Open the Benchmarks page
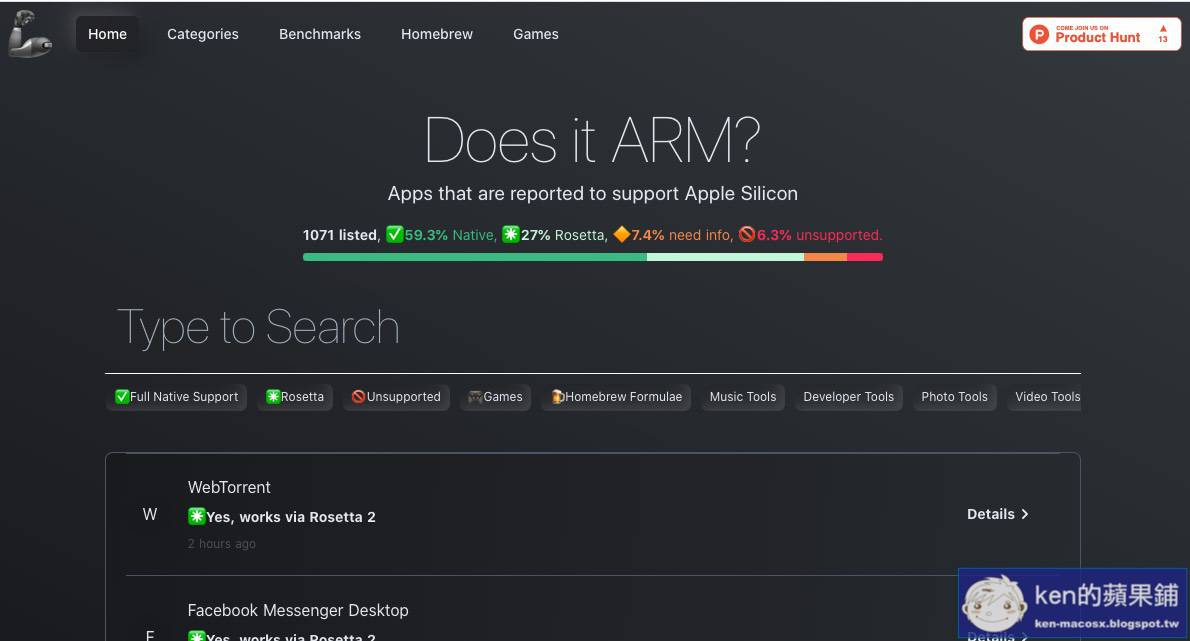 (x=320, y=34)
